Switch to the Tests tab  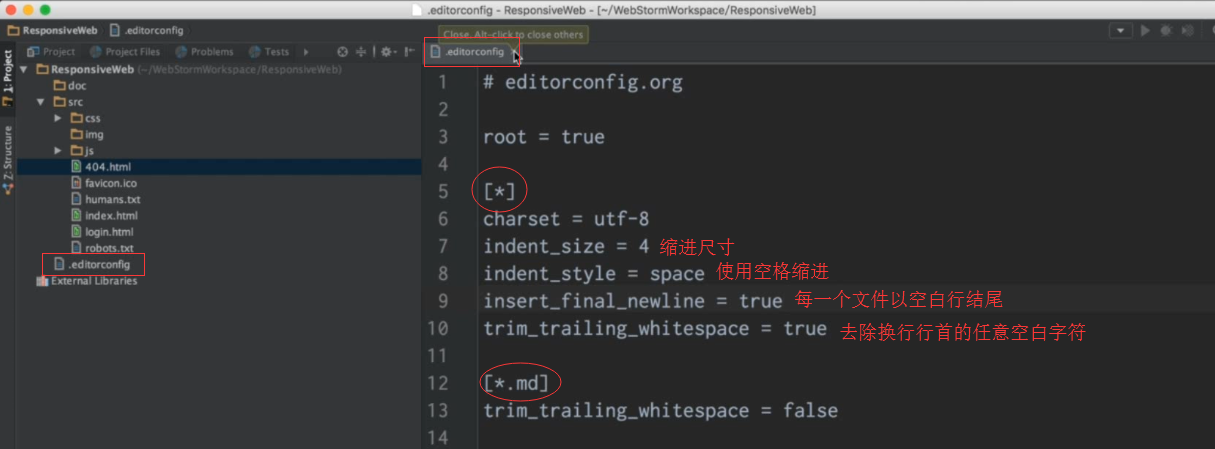[x=269, y=51]
